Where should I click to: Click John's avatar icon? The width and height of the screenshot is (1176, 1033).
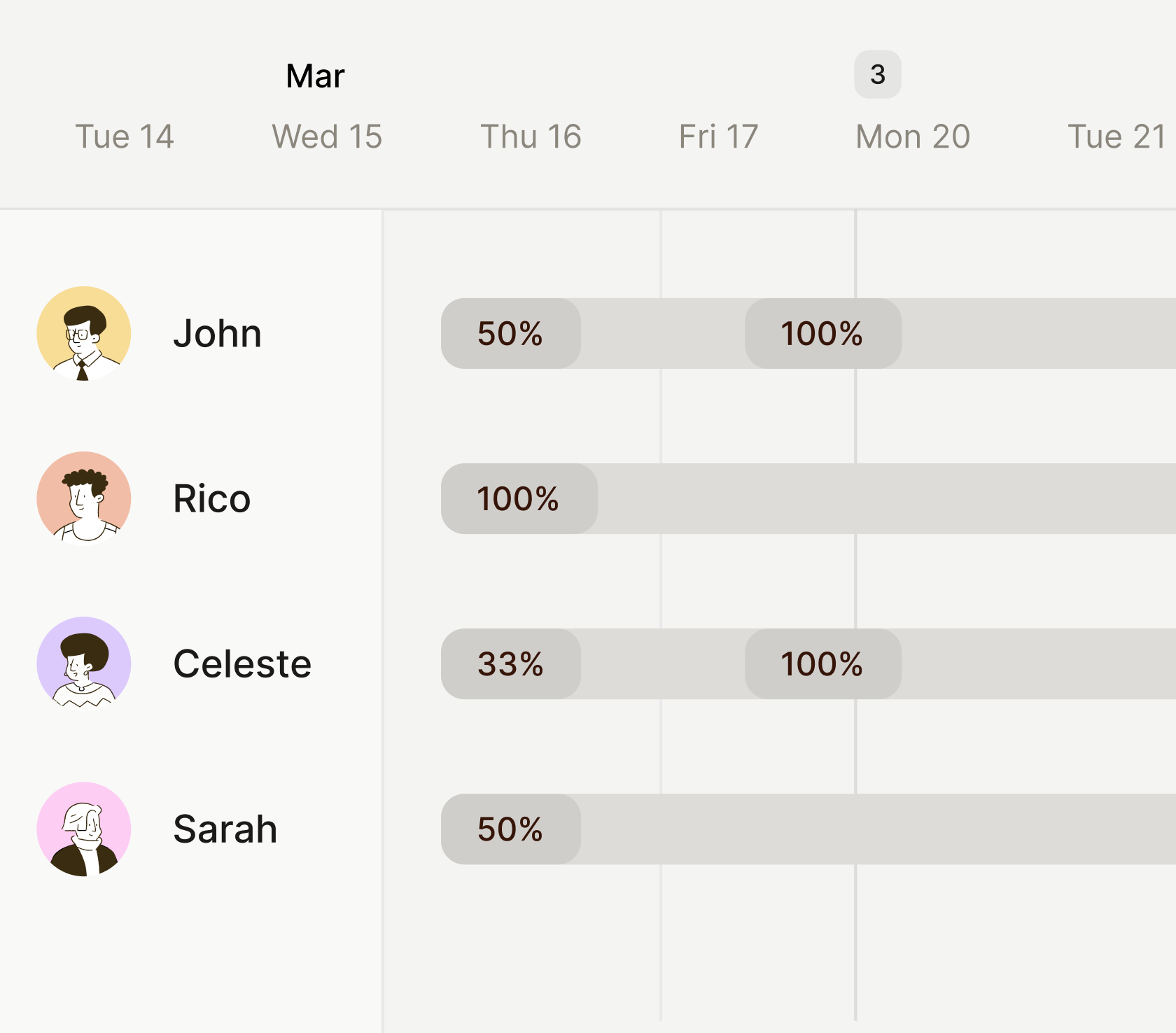pos(84,333)
